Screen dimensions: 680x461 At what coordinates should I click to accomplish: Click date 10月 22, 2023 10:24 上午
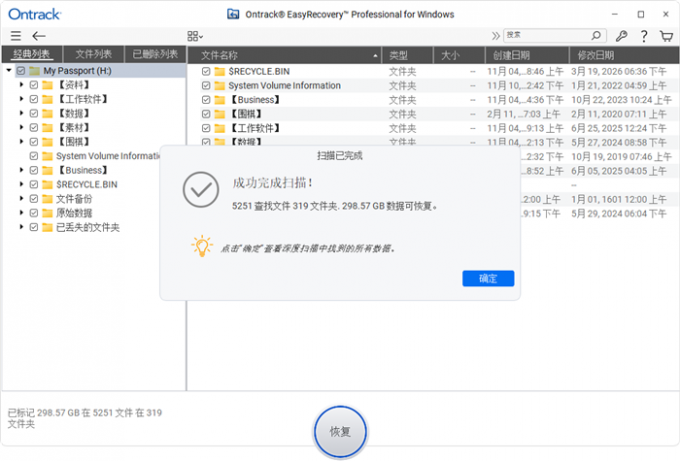click(621, 100)
